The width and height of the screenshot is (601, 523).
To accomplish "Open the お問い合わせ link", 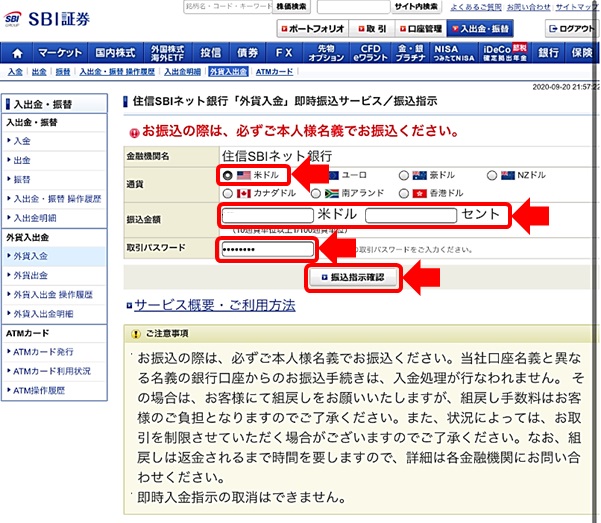I will (528, 7).
